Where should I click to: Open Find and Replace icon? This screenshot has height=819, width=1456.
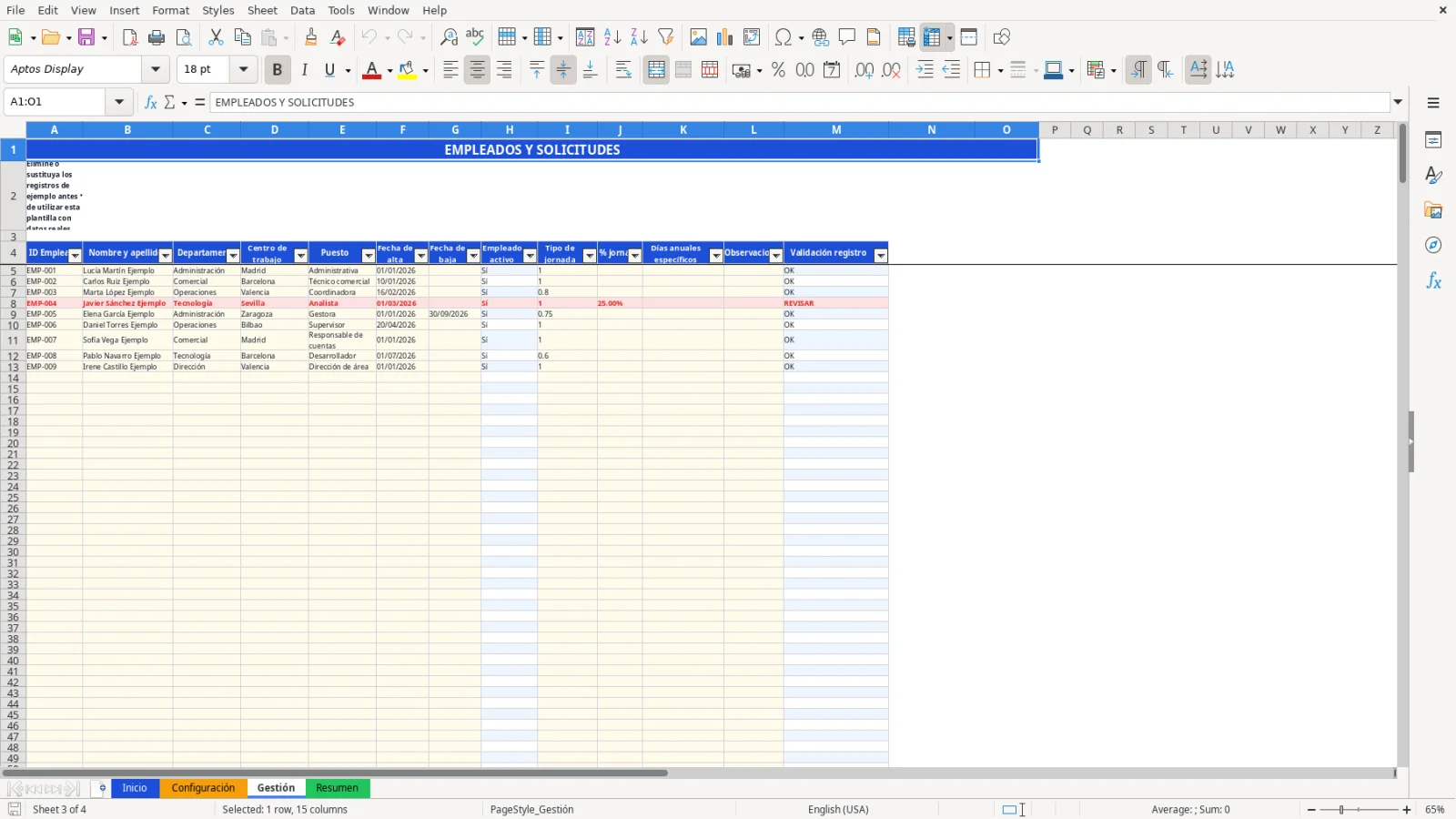[x=449, y=37]
